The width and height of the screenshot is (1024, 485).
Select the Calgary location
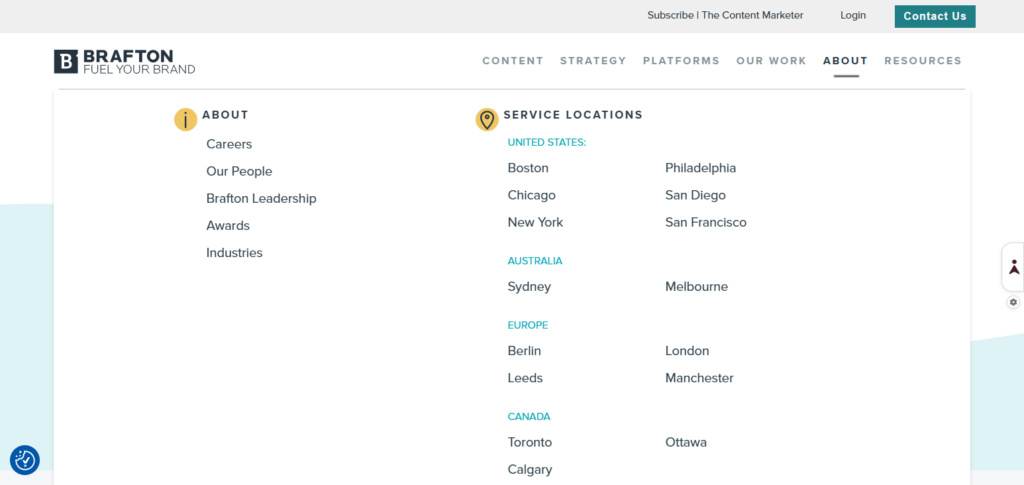click(x=530, y=470)
